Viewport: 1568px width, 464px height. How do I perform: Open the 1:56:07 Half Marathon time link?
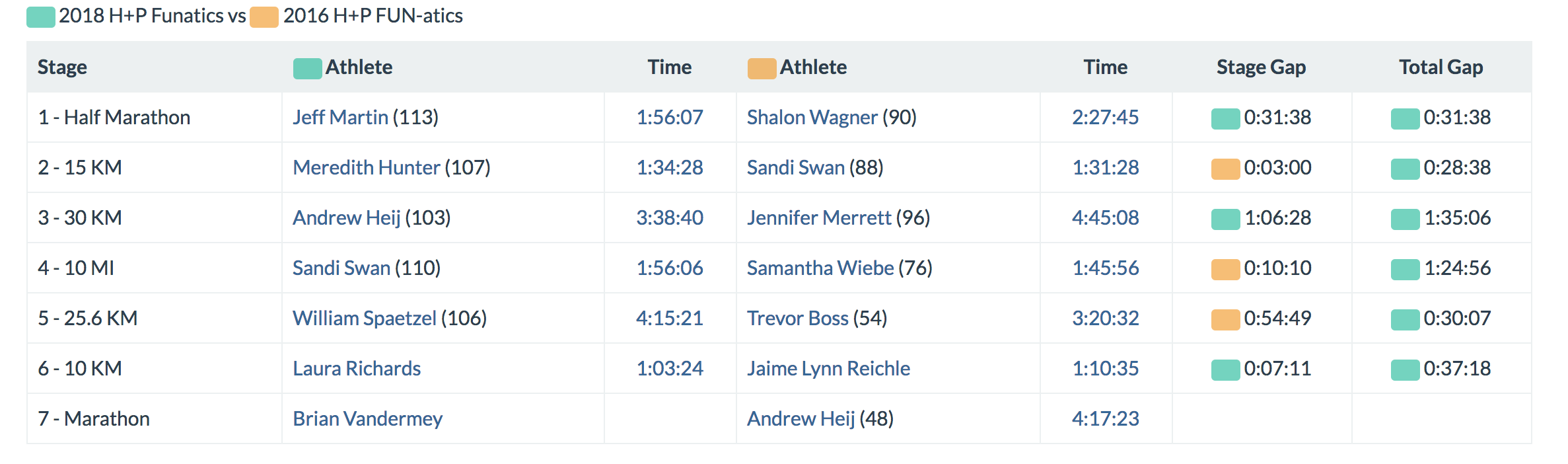669,118
